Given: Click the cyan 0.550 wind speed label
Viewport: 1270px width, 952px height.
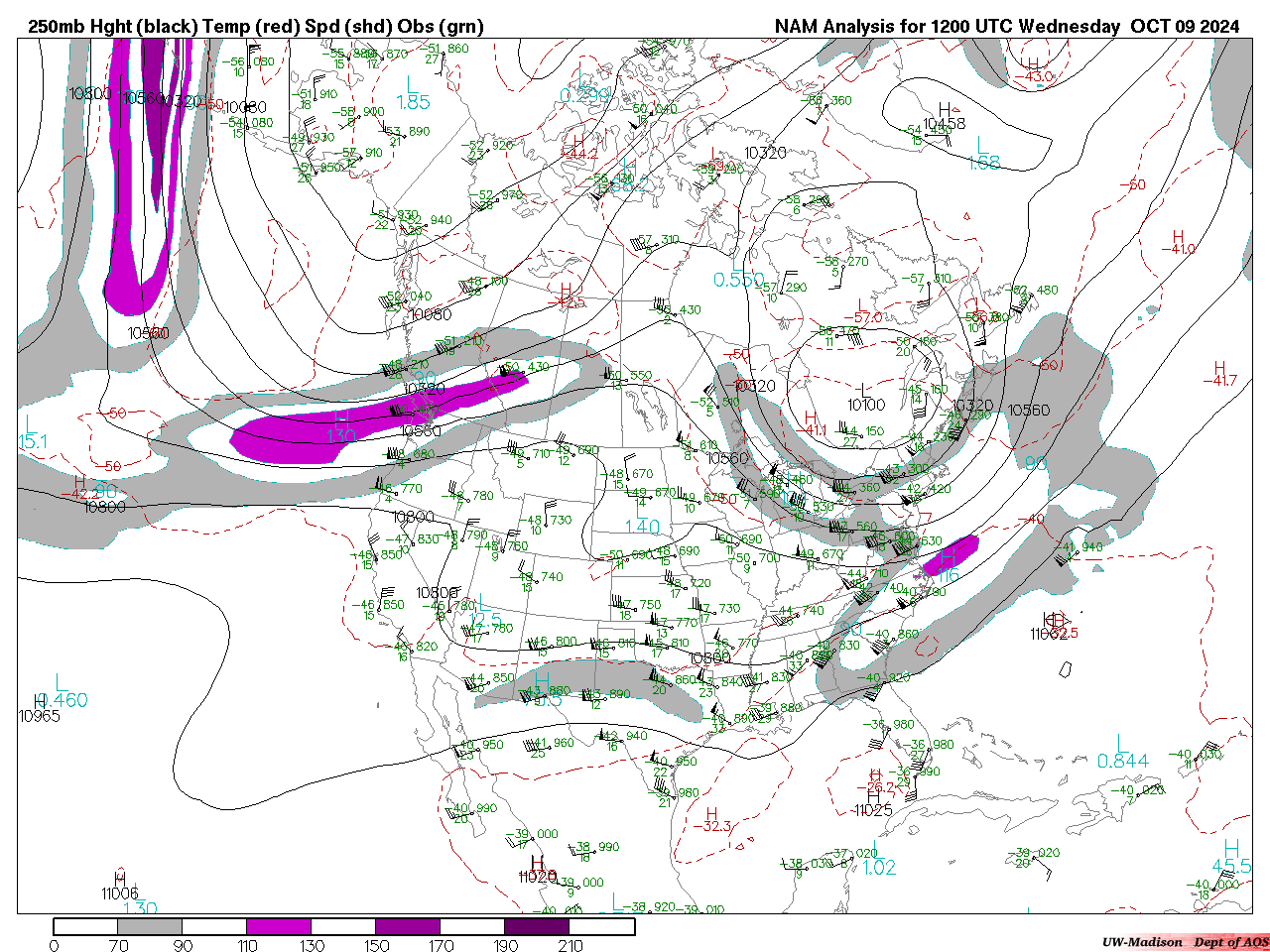Looking at the screenshot, I should click(x=739, y=281).
